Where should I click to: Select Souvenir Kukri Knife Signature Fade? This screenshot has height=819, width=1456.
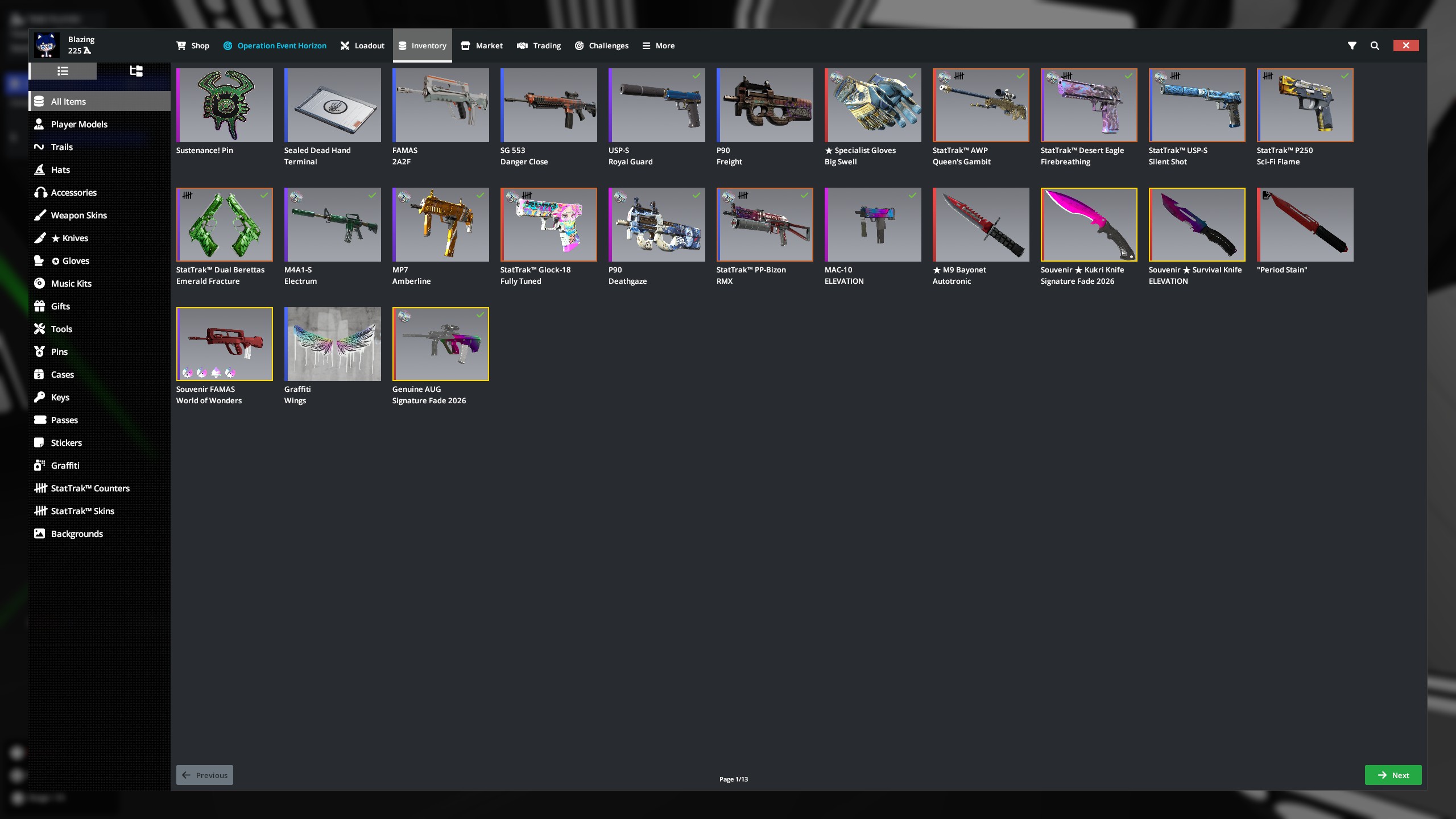point(1089,225)
